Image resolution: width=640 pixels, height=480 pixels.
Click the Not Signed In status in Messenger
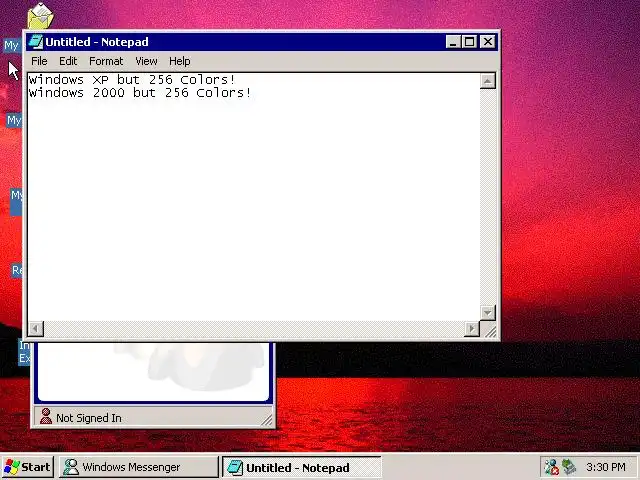pos(89,418)
